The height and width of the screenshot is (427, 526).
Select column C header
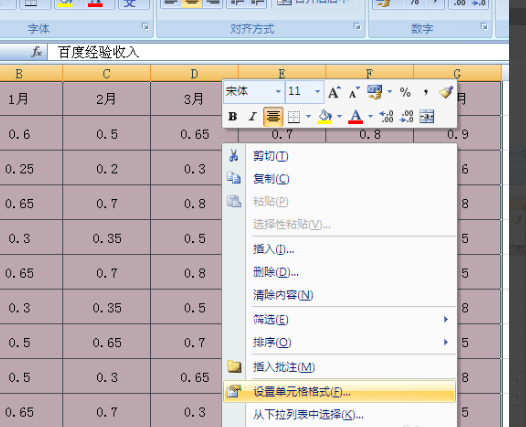point(106,73)
